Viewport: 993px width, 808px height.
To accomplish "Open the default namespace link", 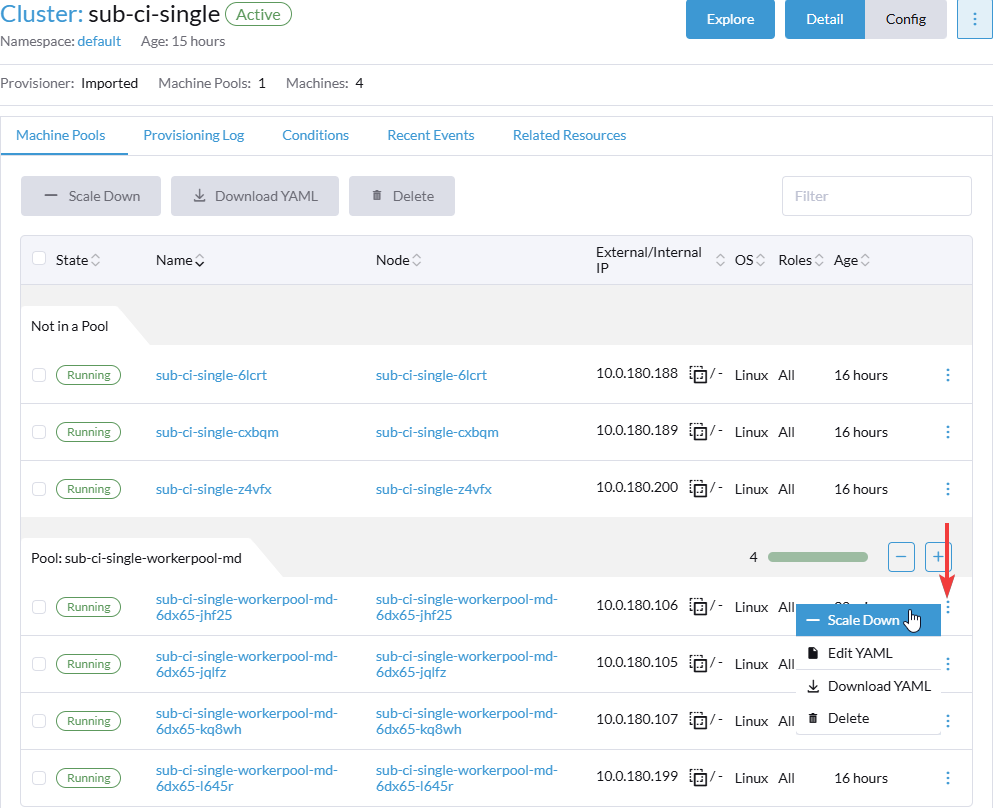I will tap(99, 42).
